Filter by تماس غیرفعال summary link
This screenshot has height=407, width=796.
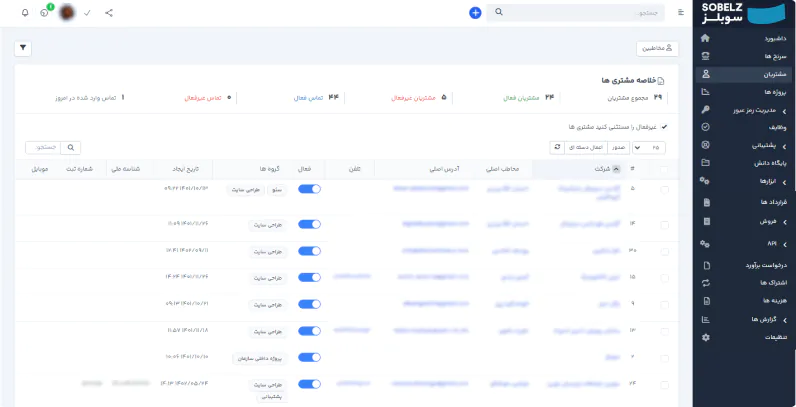[x=202, y=98]
